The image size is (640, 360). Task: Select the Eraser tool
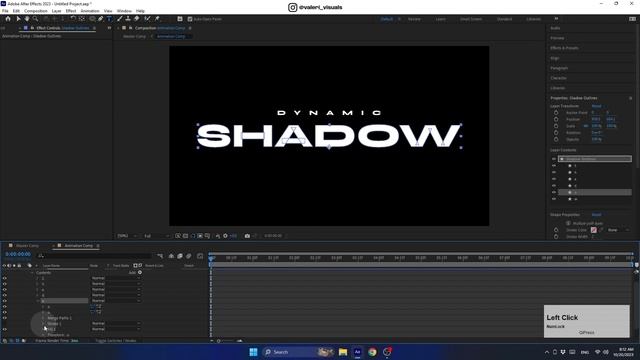[137, 19]
